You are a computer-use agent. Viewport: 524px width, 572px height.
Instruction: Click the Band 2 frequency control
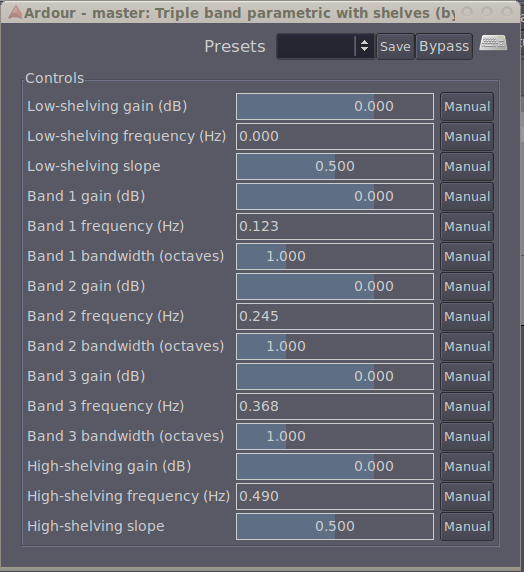335,316
